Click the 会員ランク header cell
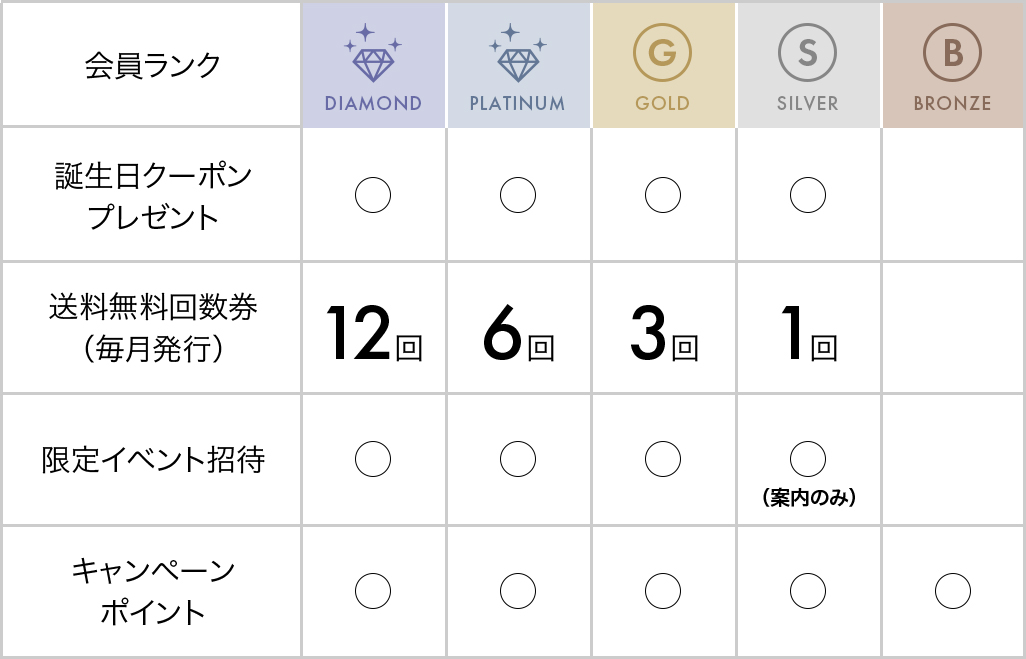This screenshot has width=1026, height=659. click(152, 66)
